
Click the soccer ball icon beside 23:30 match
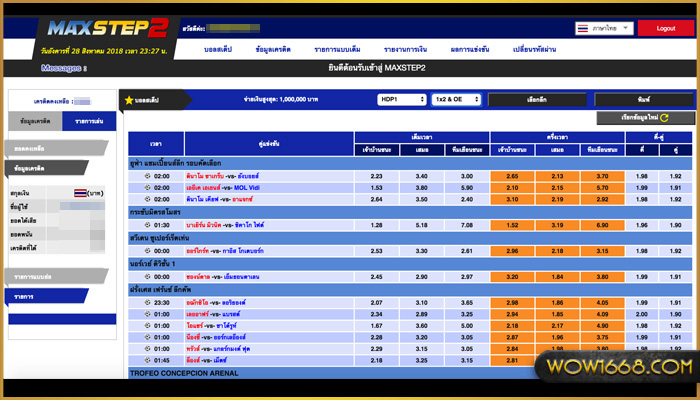pyautogui.click(x=145, y=302)
